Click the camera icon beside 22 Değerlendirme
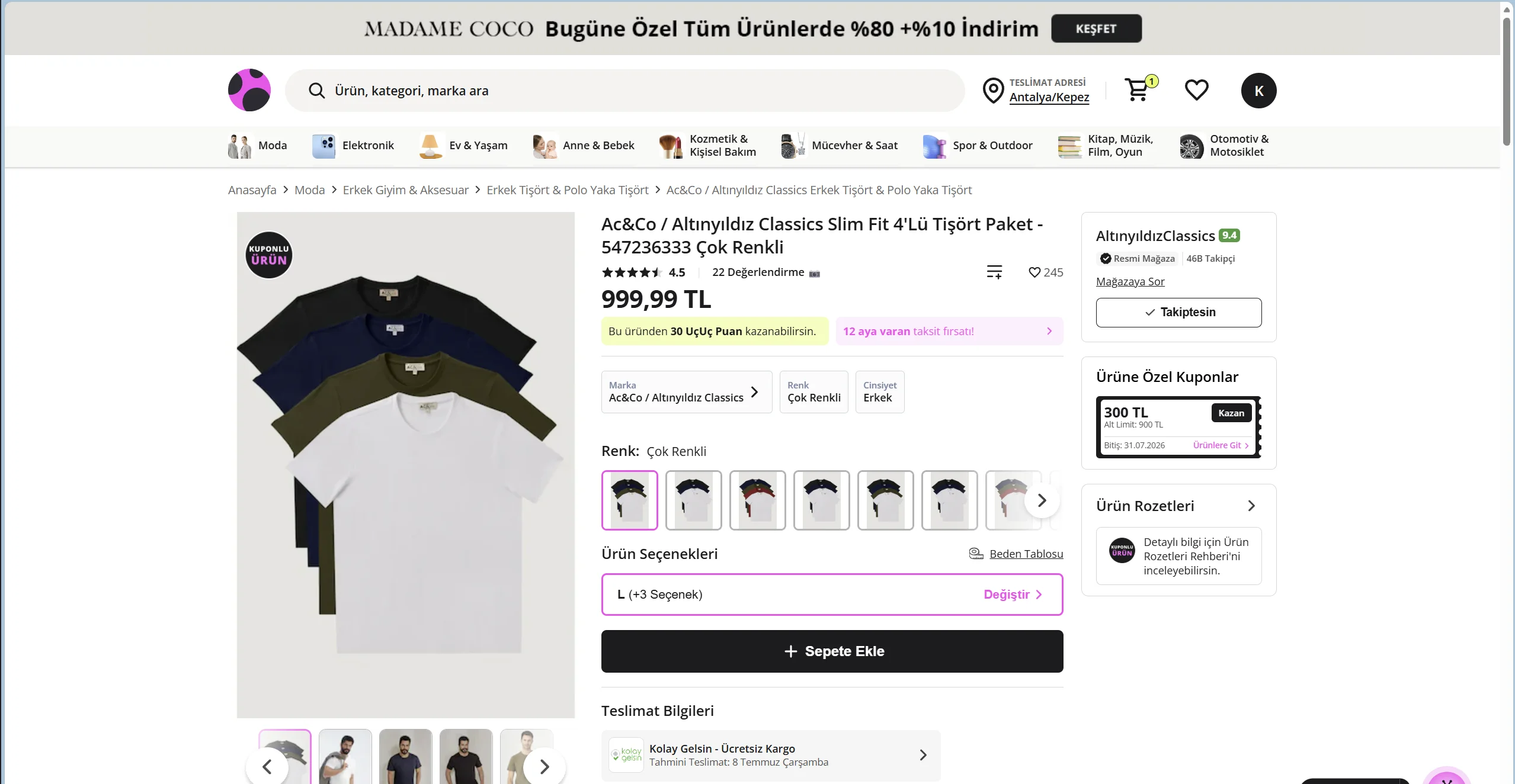Viewport: 1515px width, 784px height. point(815,274)
